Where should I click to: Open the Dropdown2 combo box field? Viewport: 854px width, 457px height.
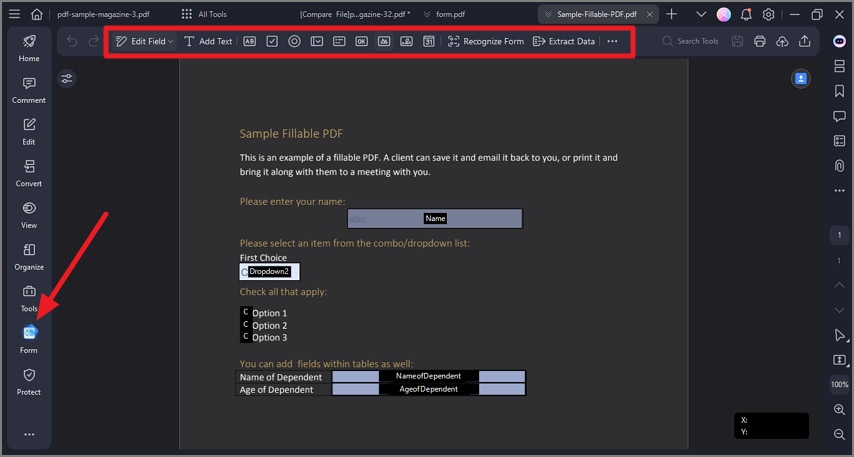pos(270,271)
